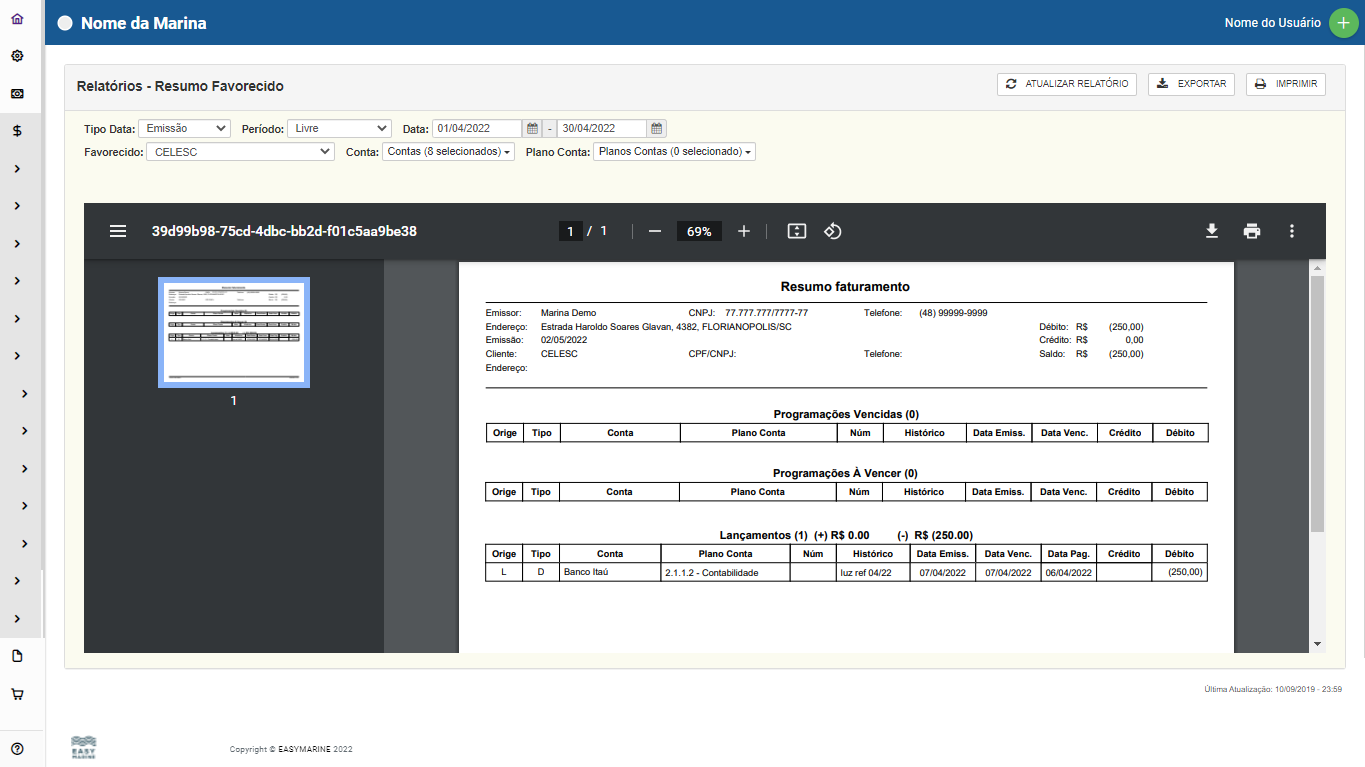Image resolution: width=1365 pixels, height=767 pixels.
Task: Download the PDF using viewer download icon
Action: point(1211,231)
